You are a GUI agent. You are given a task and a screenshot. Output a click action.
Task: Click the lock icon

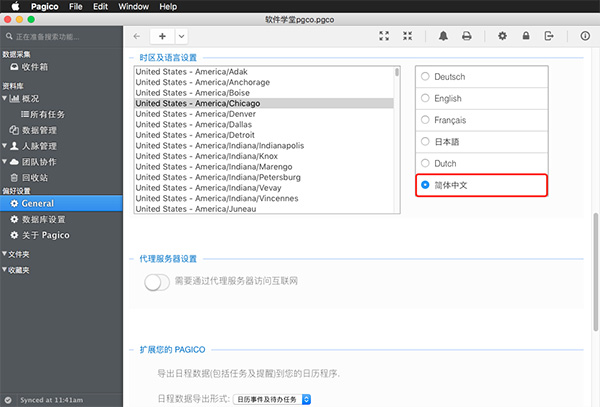tap(526, 36)
